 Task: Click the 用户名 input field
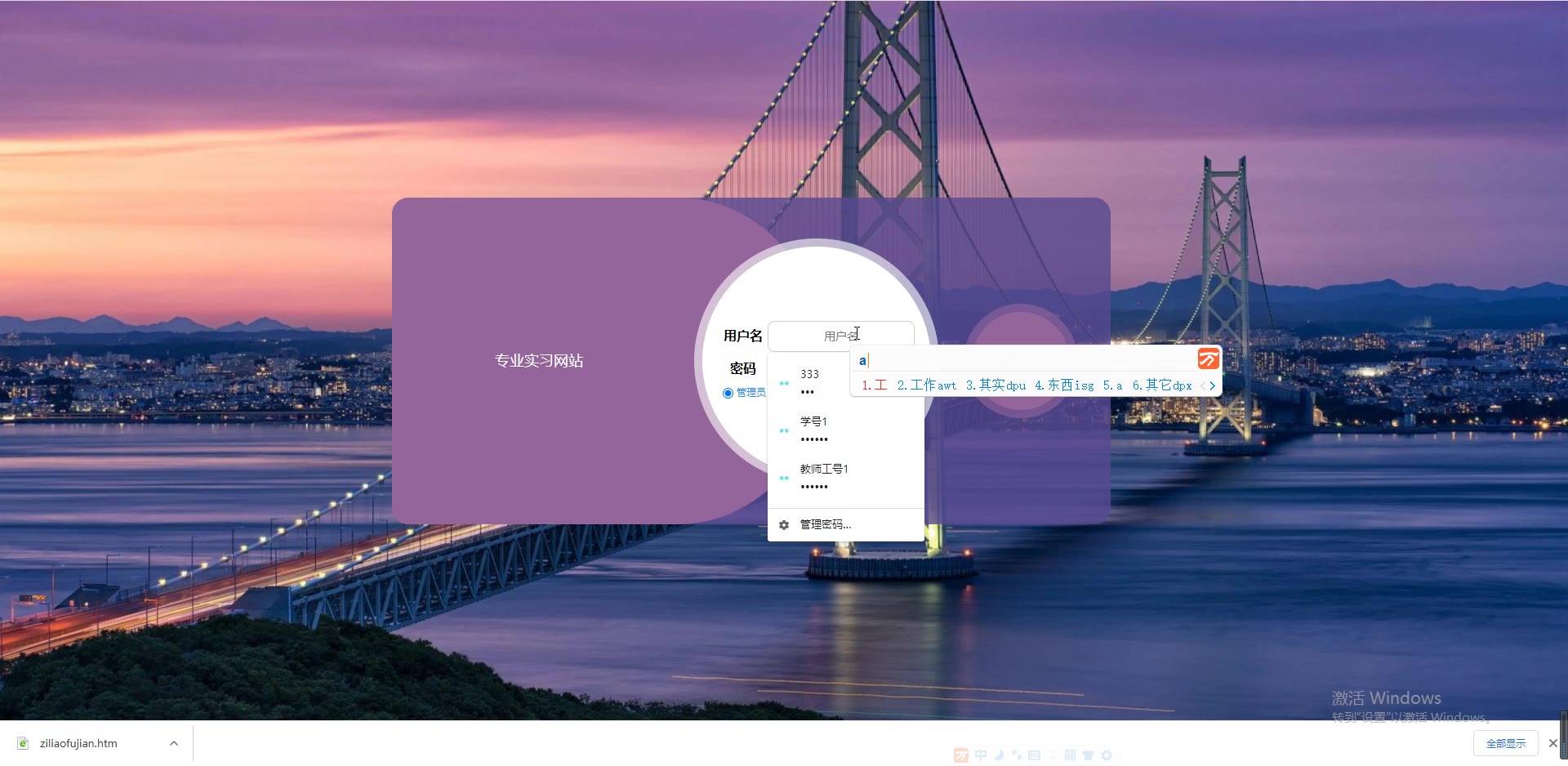[840, 336]
